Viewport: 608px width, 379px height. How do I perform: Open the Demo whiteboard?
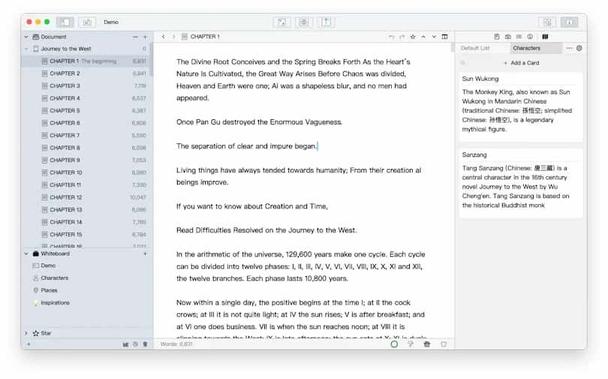coord(86,266)
